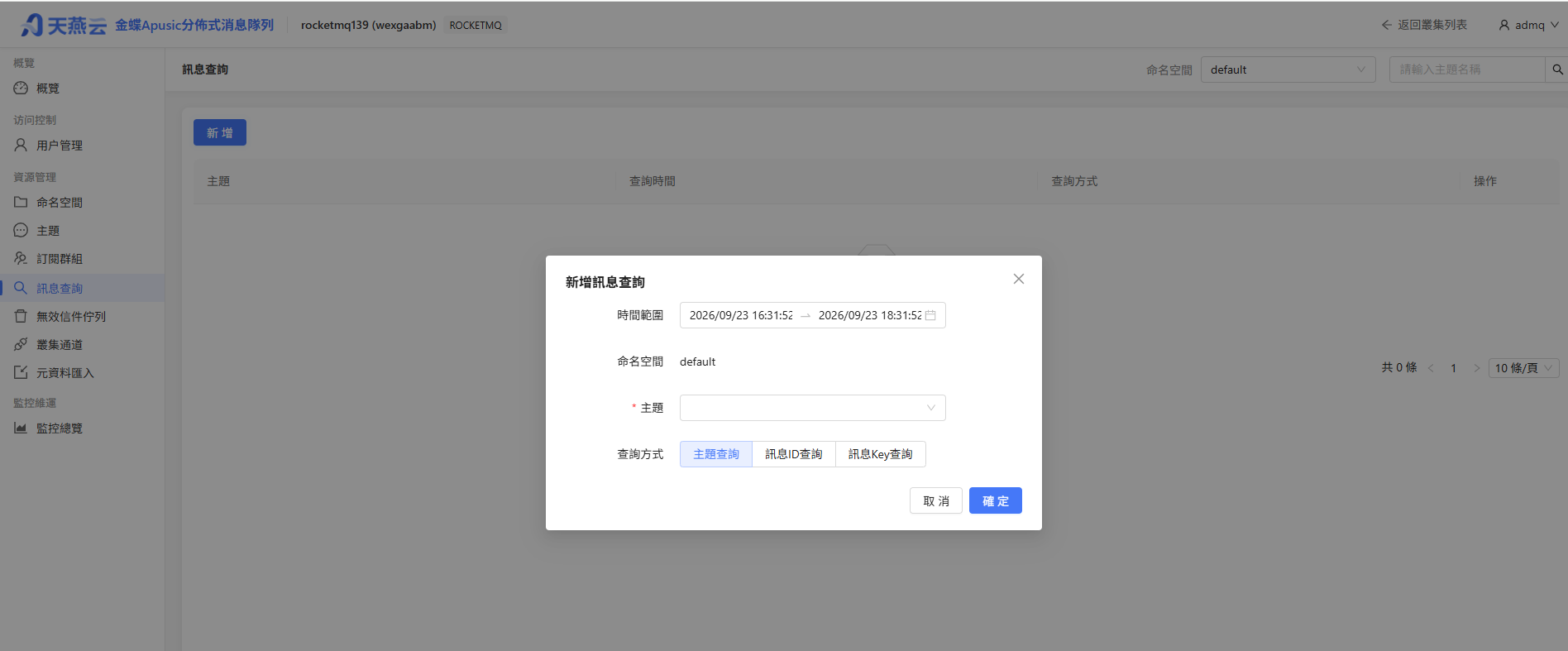Click the 確定 confirm button
1568x651 pixels.
point(996,500)
